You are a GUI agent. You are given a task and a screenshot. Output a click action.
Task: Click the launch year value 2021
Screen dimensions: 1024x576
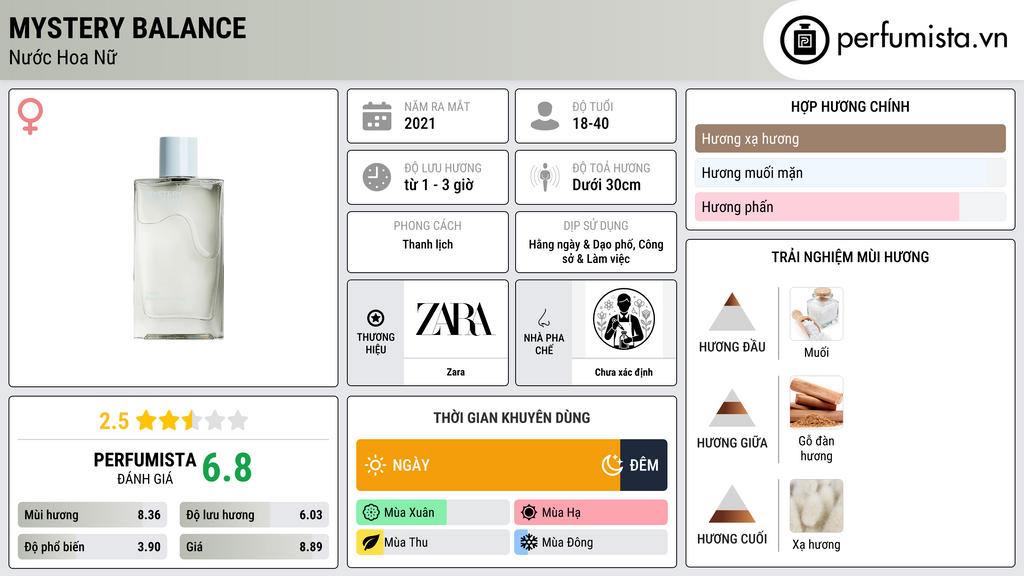419,123
